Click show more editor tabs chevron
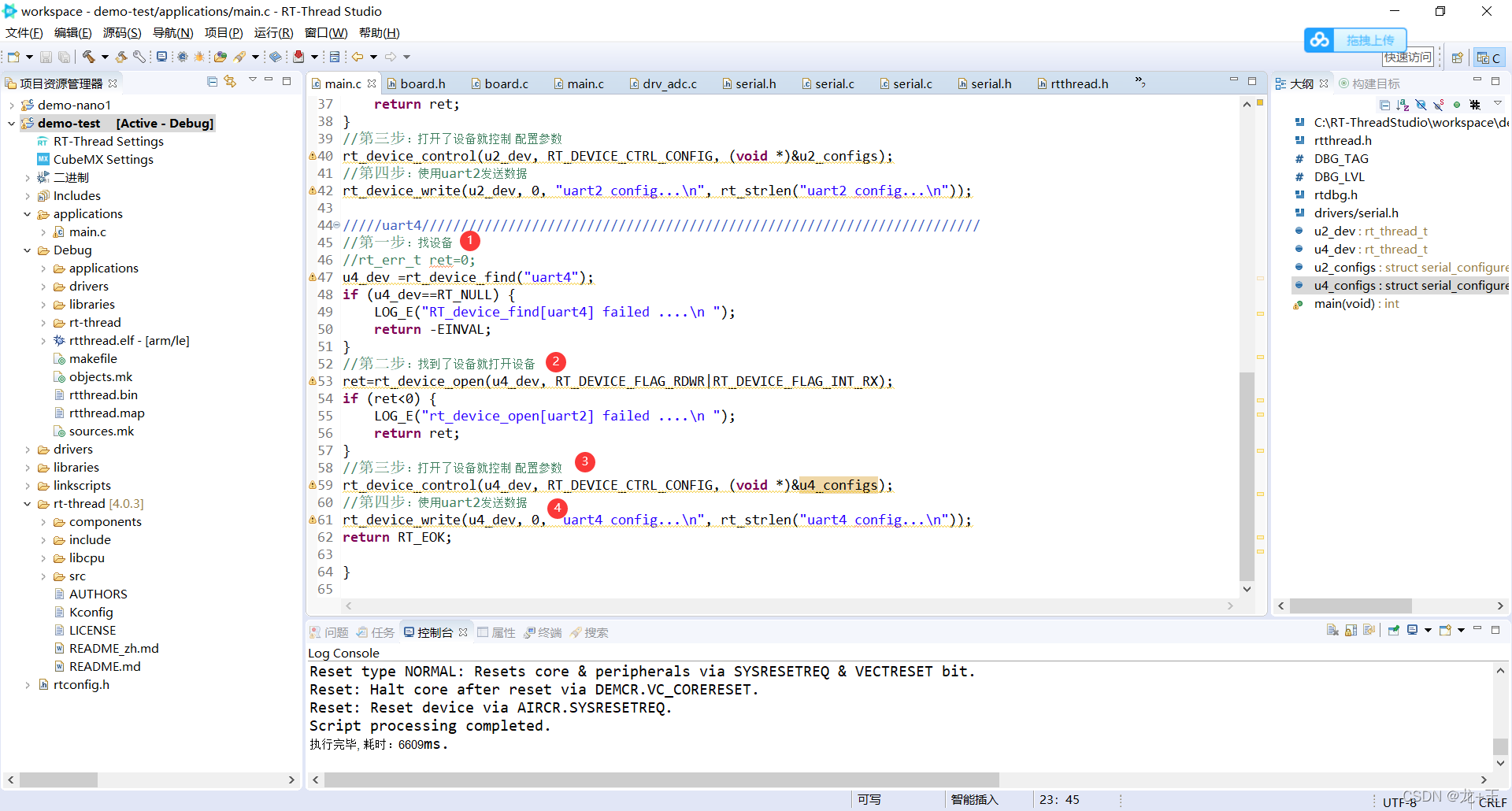Screen dimensions: 1512x811 pos(1140,82)
